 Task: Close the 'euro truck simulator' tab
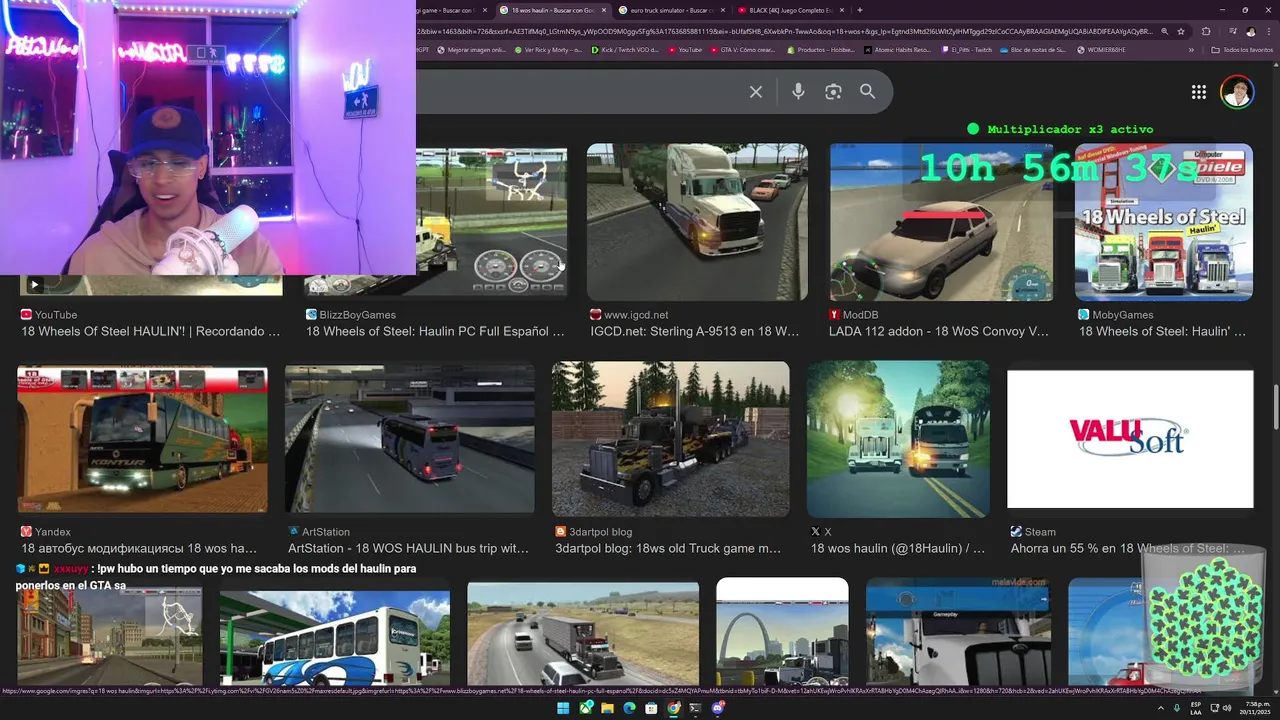click(x=721, y=10)
